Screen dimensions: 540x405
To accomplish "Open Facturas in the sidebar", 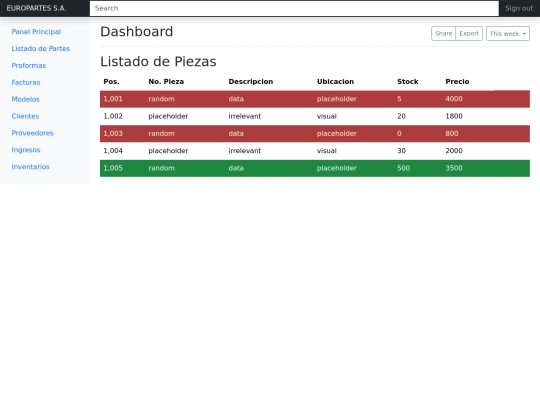I will (x=26, y=82).
